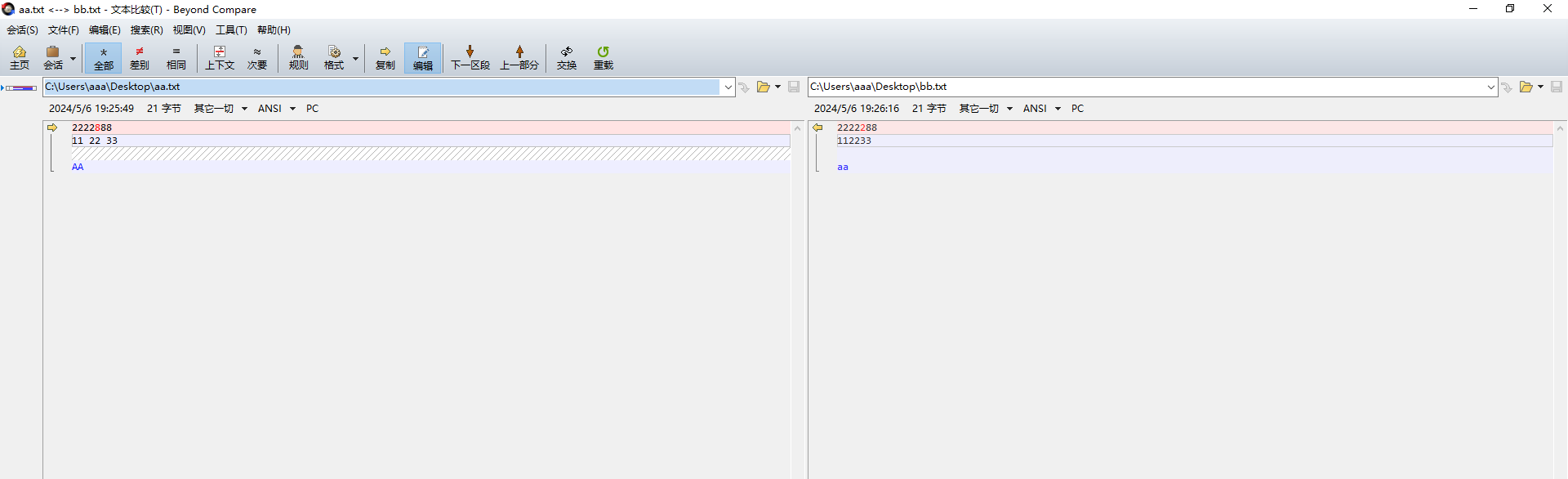This screenshot has height=479, width=1568.
Task: Click left timestamp 2024/5/6 19:25:49
Action: click(91, 109)
